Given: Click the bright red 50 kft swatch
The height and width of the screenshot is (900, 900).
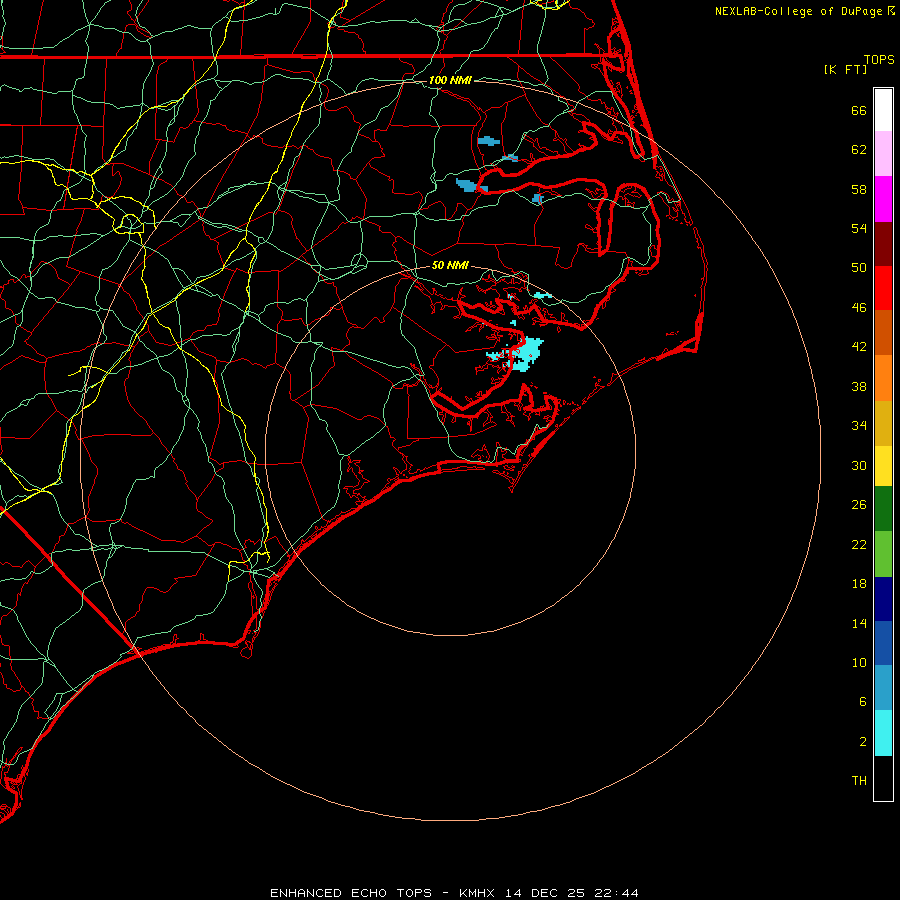Looking at the screenshot, I should (x=883, y=288).
